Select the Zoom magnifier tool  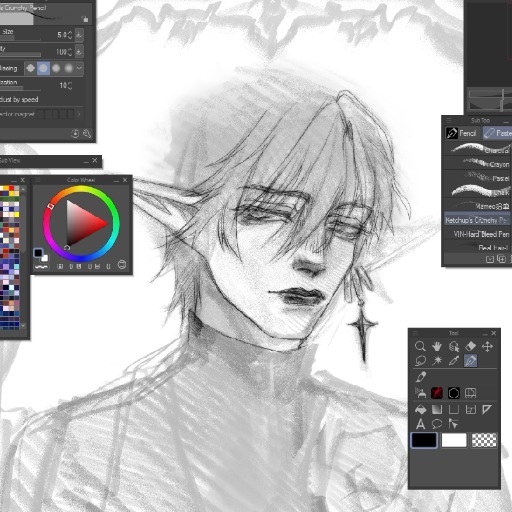coord(420,346)
